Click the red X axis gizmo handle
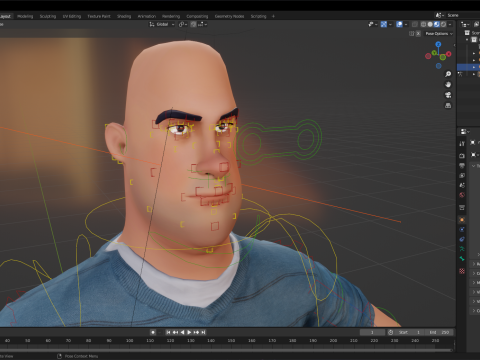The image size is (480, 360). click(448, 54)
